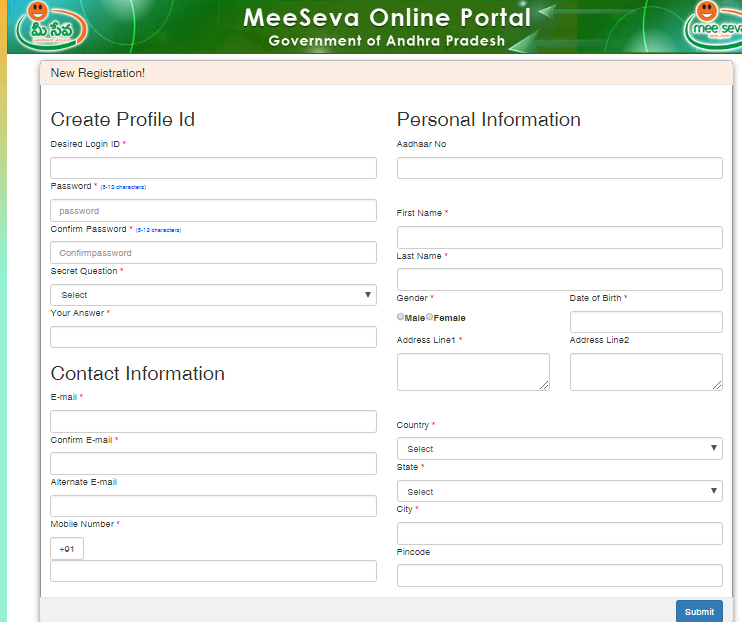Click the First Name text box
The image size is (742, 622).
[x=559, y=237]
